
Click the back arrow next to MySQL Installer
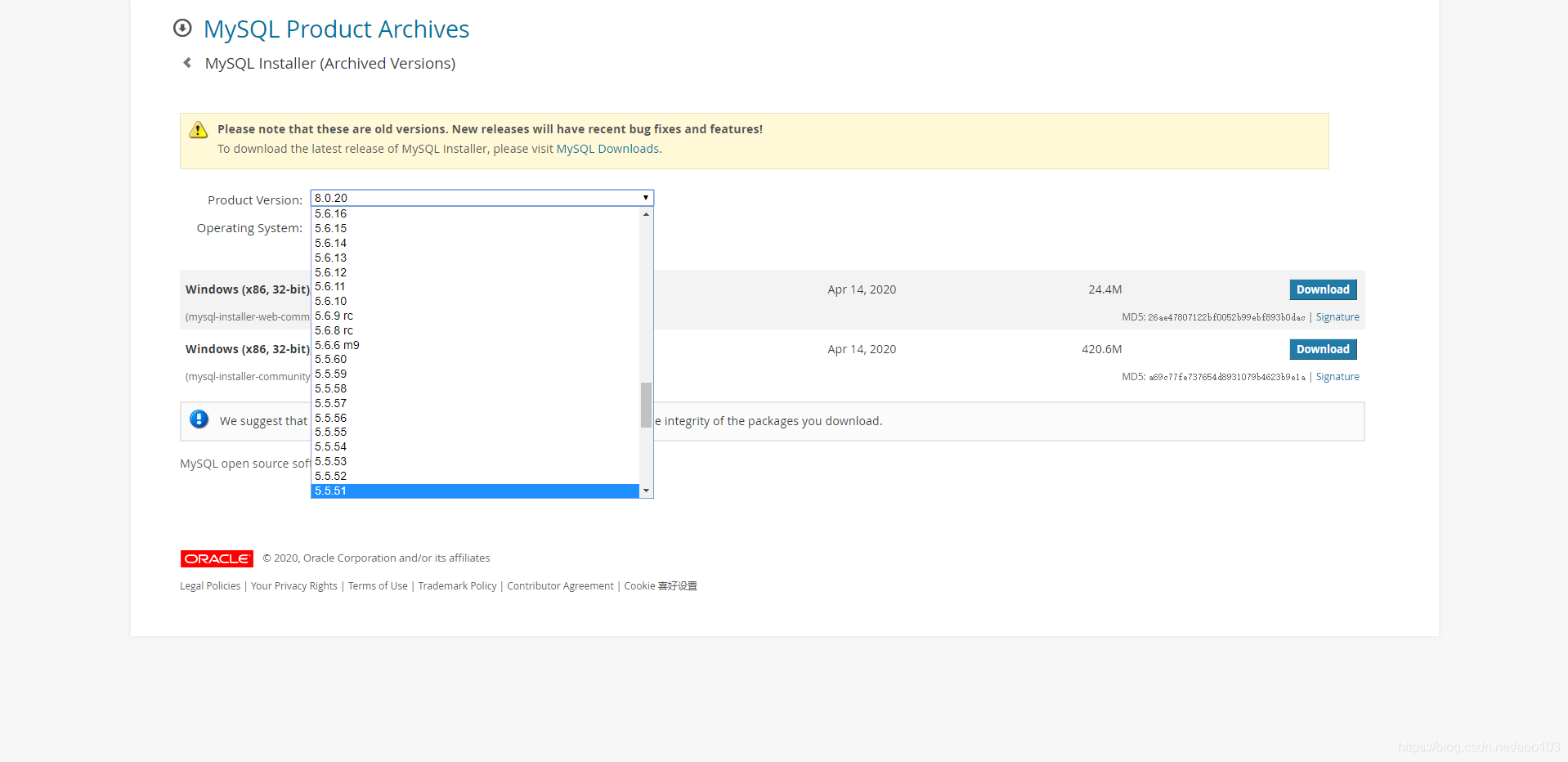click(187, 63)
